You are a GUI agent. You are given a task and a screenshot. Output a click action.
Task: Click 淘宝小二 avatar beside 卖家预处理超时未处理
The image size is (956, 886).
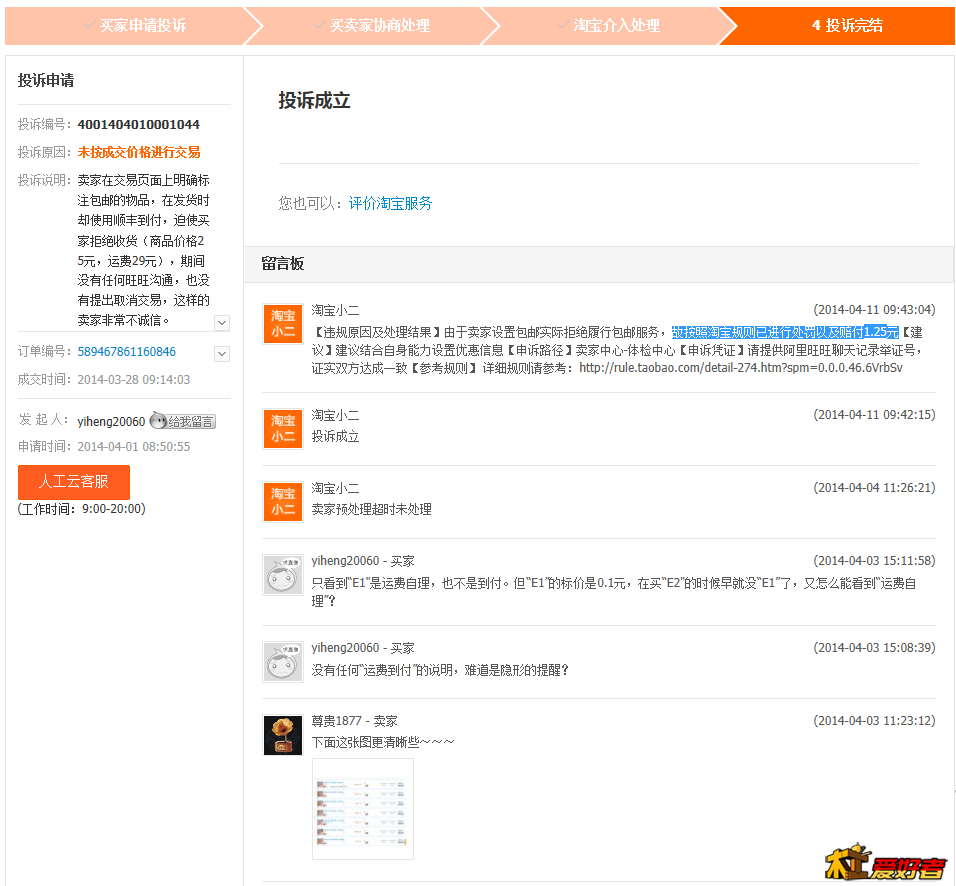(283, 502)
